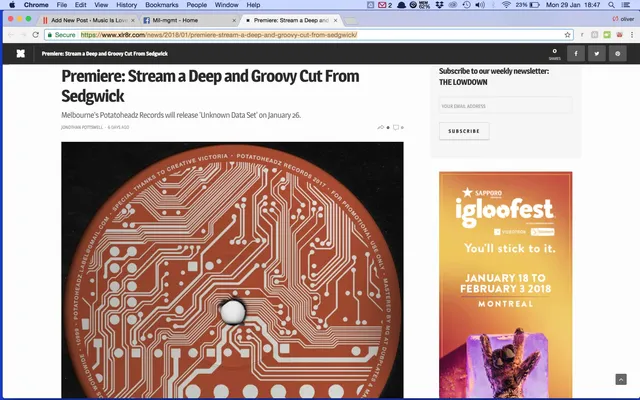The width and height of the screenshot is (640, 400).
Task: Click the 6 days ago timestamp
Action: (x=118, y=127)
